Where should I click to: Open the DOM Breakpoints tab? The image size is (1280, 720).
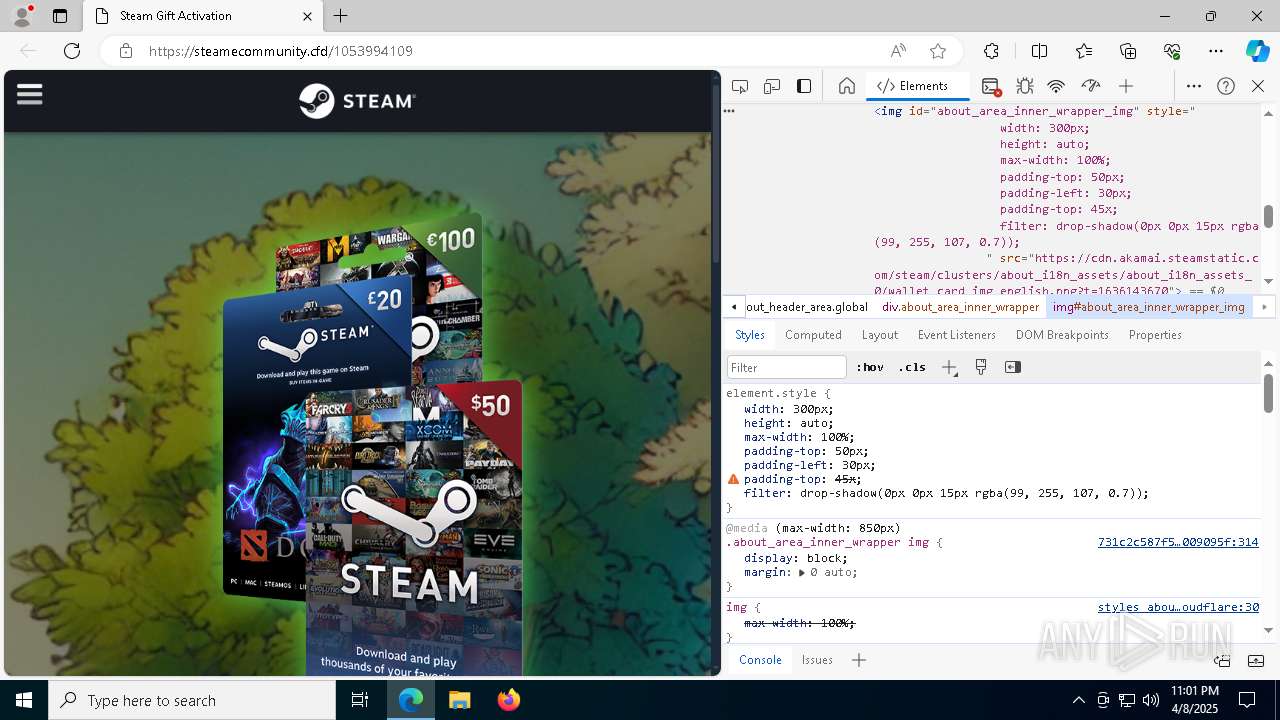pos(1062,335)
